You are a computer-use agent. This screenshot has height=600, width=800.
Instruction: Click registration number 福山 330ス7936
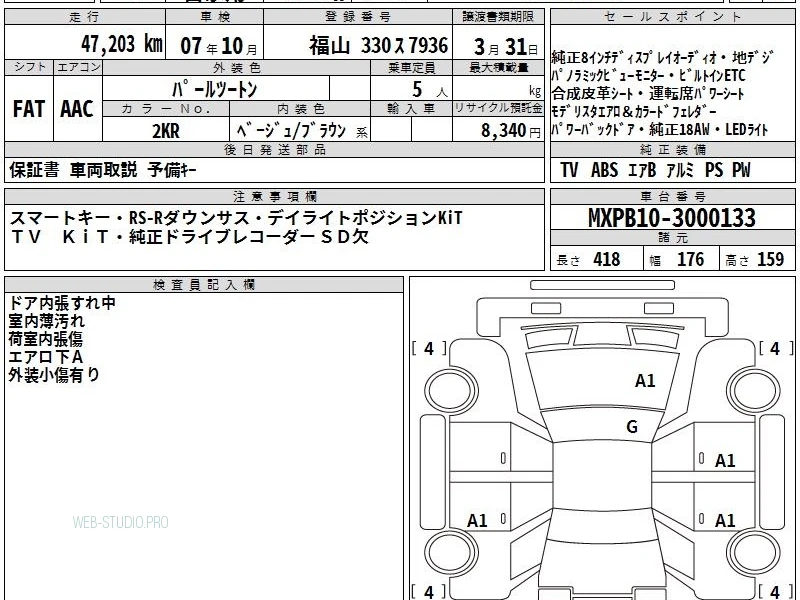378,46
